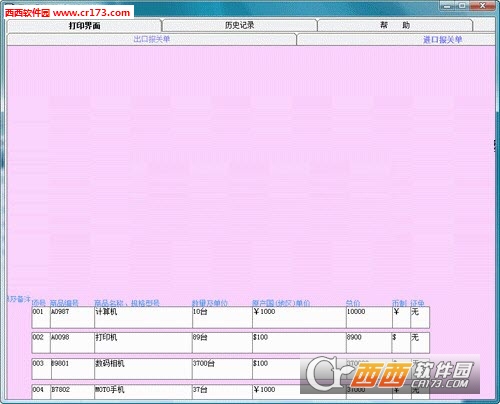Edit total price field 8900
The image size is (500, 404).
(369, 343)
